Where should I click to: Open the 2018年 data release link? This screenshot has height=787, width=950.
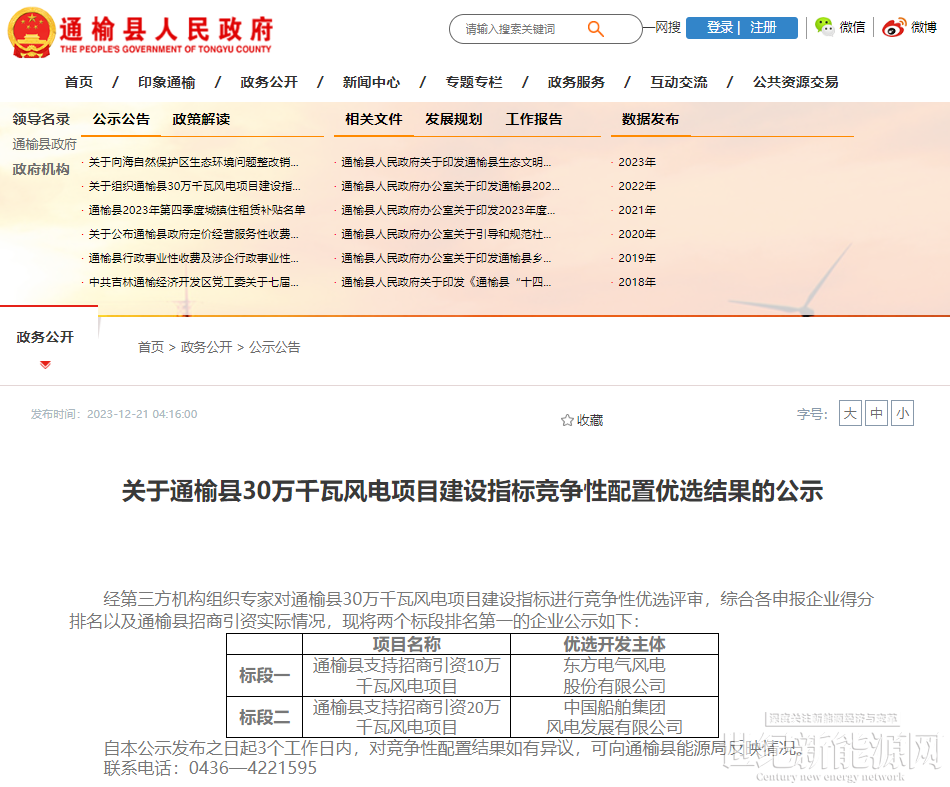(x=637, y=282)
